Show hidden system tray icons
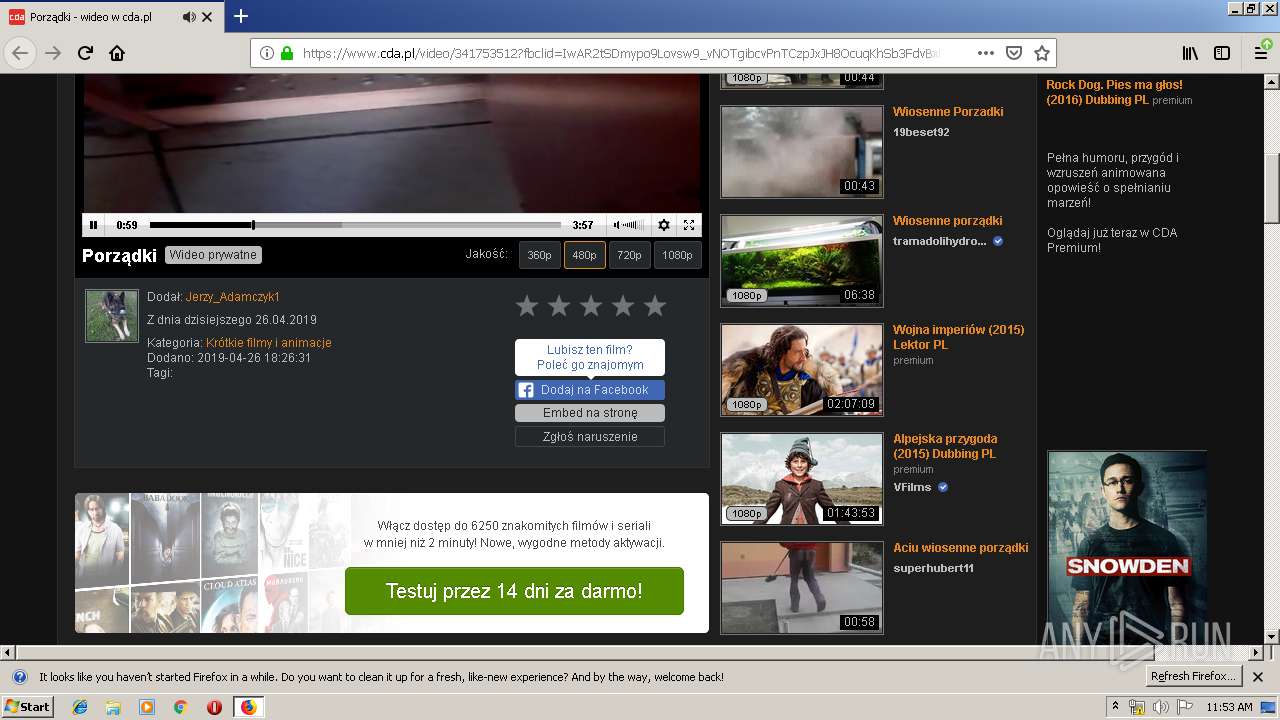1280x720 pixels. pos(1115,707)
